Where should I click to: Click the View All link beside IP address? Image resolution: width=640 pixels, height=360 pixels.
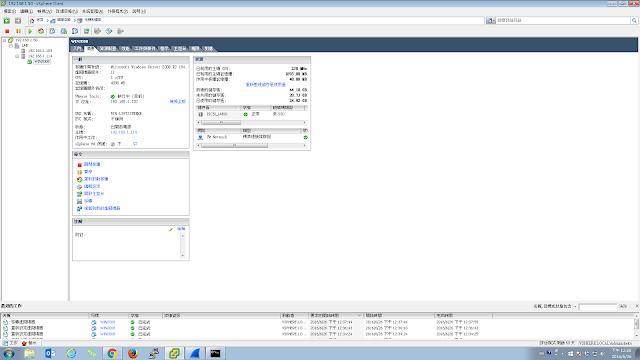pos(178,101)
